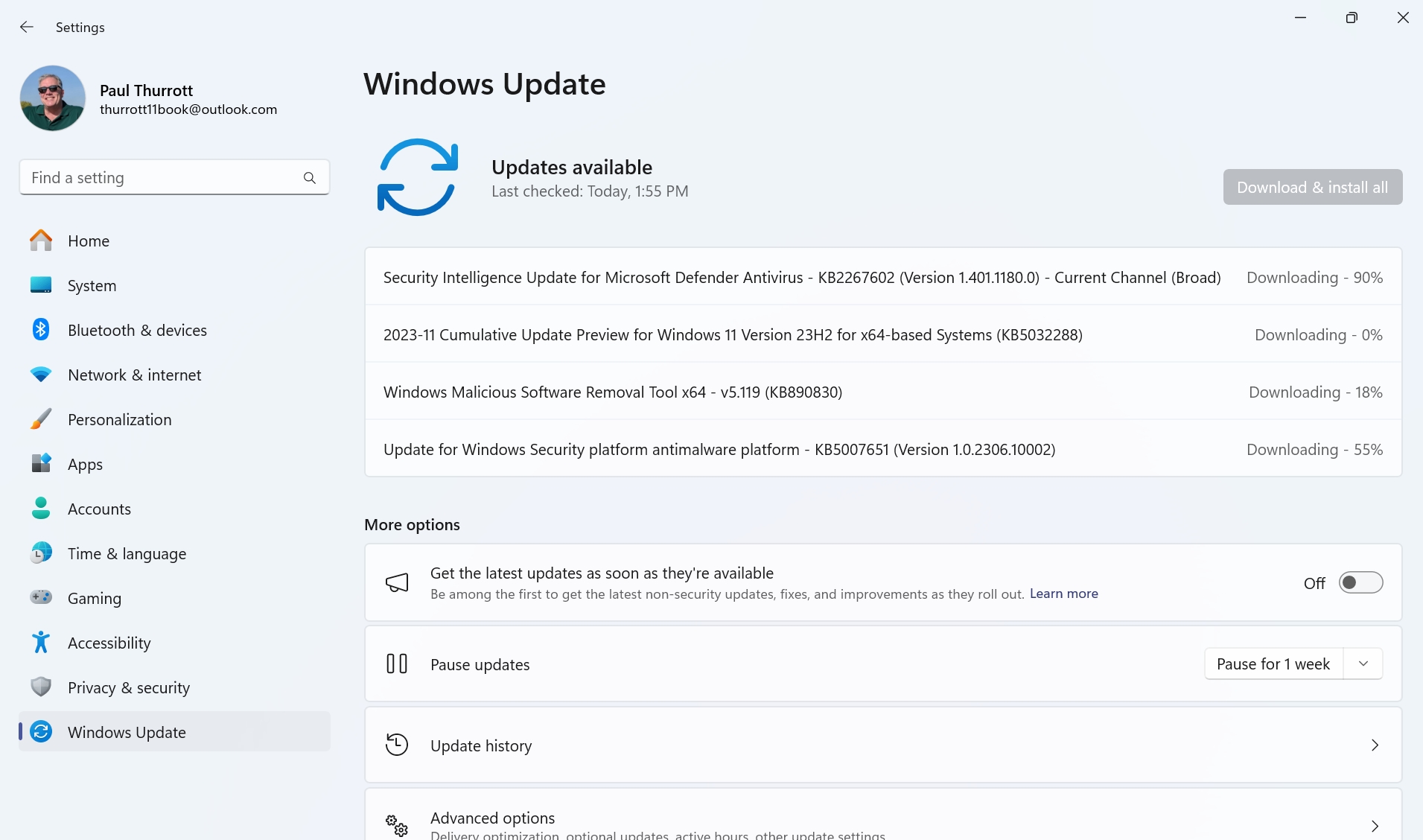Select Network & internet
This screenshot has height=840, width=1423.
[x=174, y=375]
